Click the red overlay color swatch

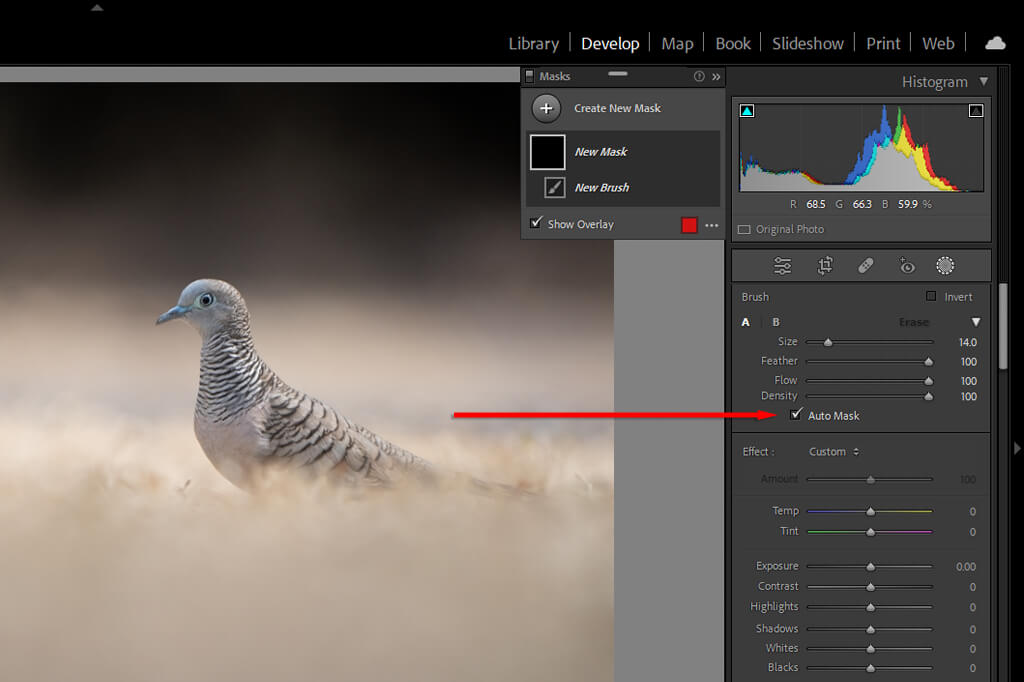pos(689,225)
